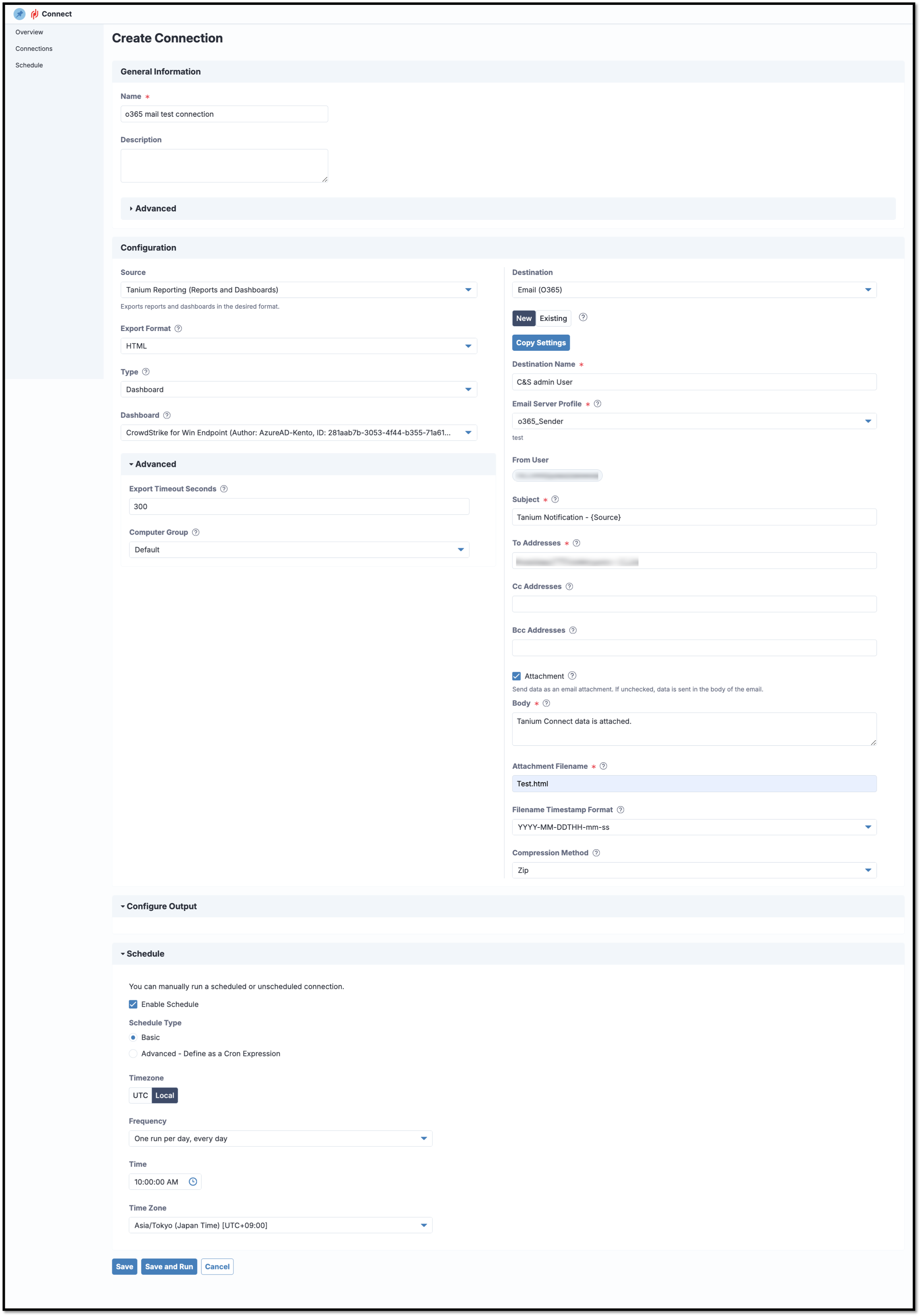Click the help icon next to Computer Group

pyautogui.click(x=195, y=532)
